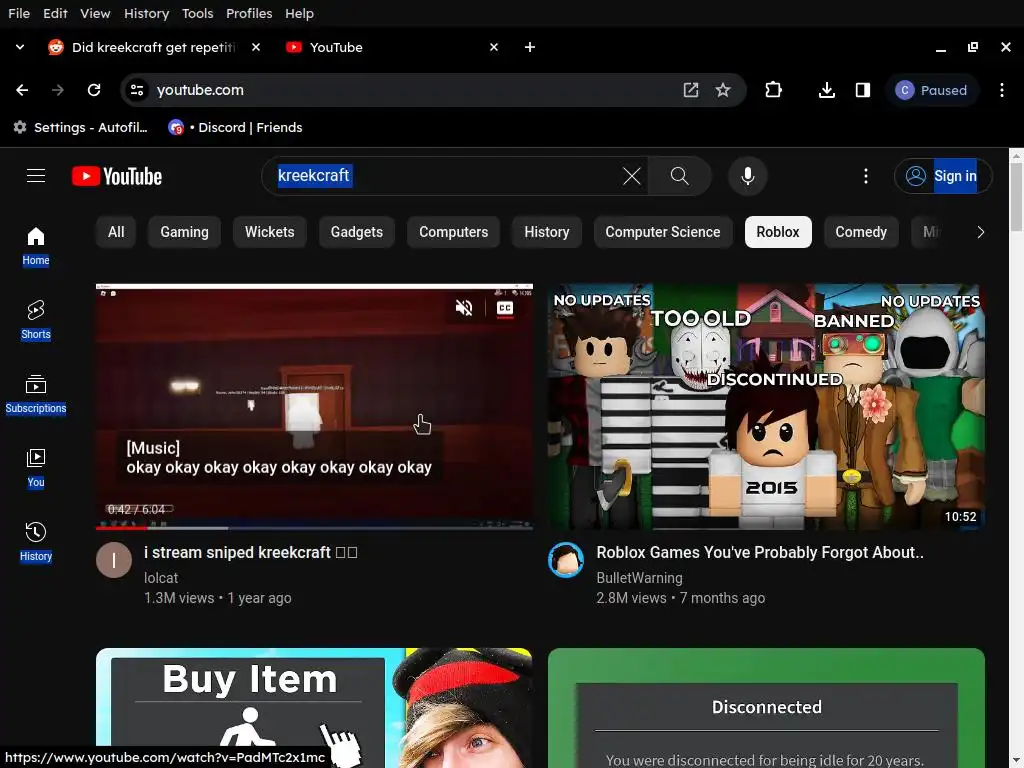Open the Buy Item video thumbnail
The width and height of the screenshot is (1024, 768).
pos(314,708)
